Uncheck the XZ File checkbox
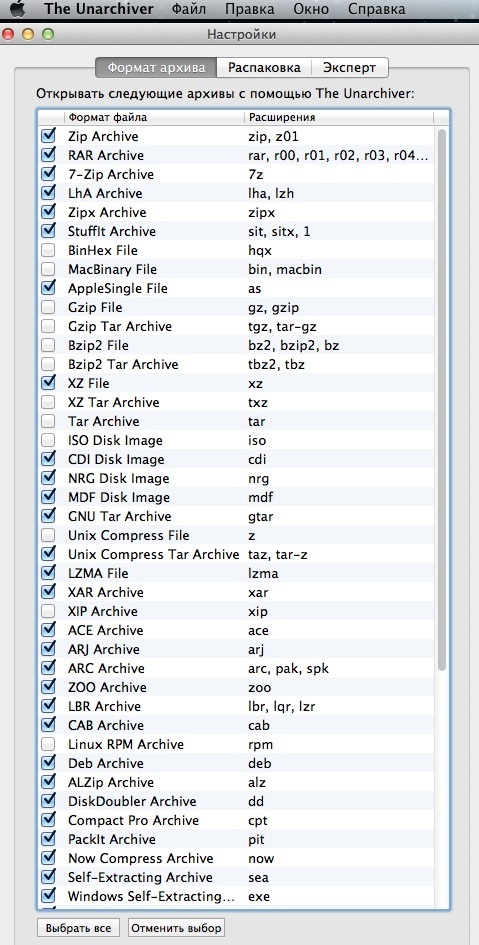Screen dimensions: 479x945 (48, 383)
